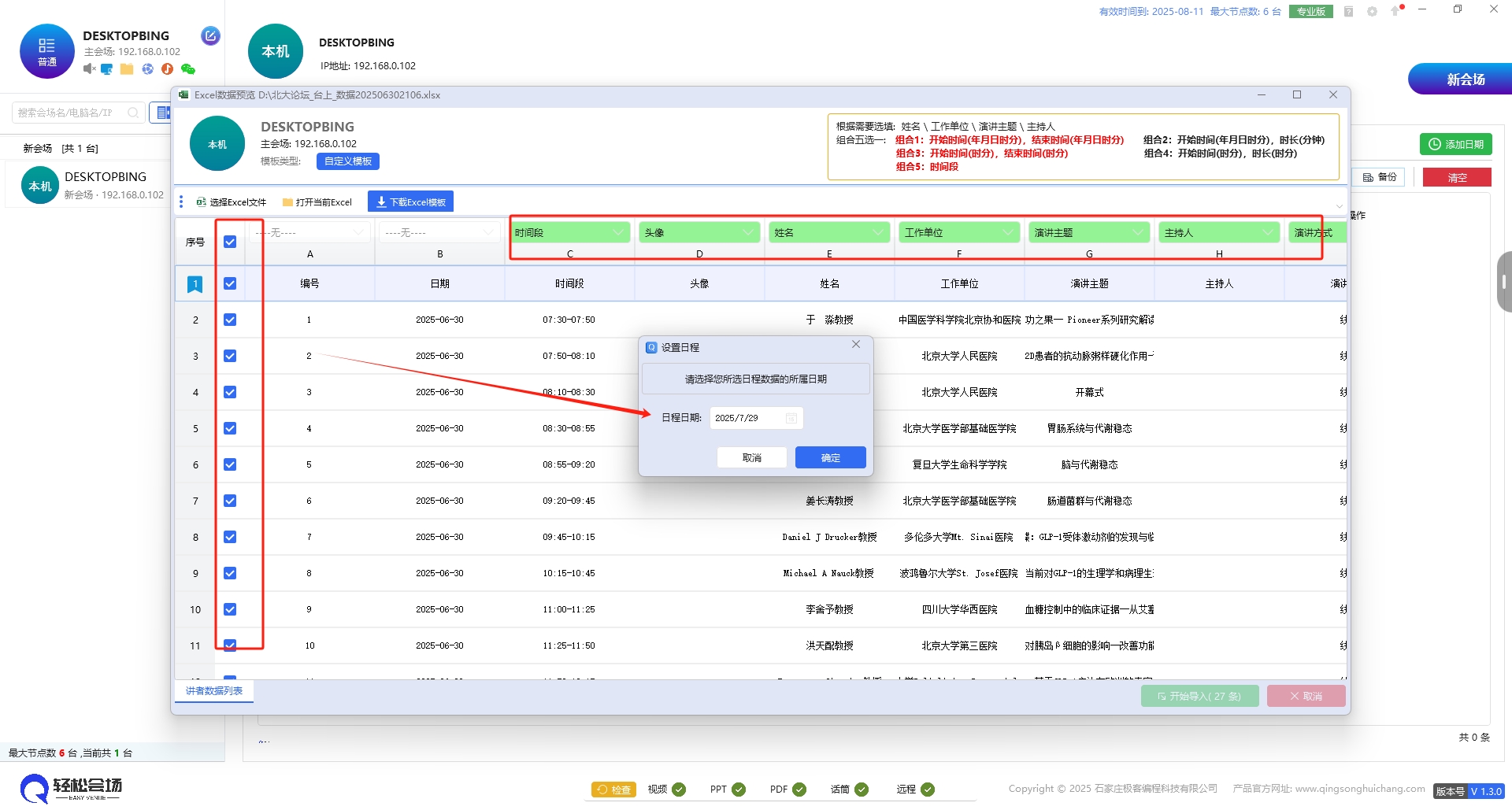This screenshot has height=810, width=1512.
Task: Click the 备份 button
Action: [1380, 177]
